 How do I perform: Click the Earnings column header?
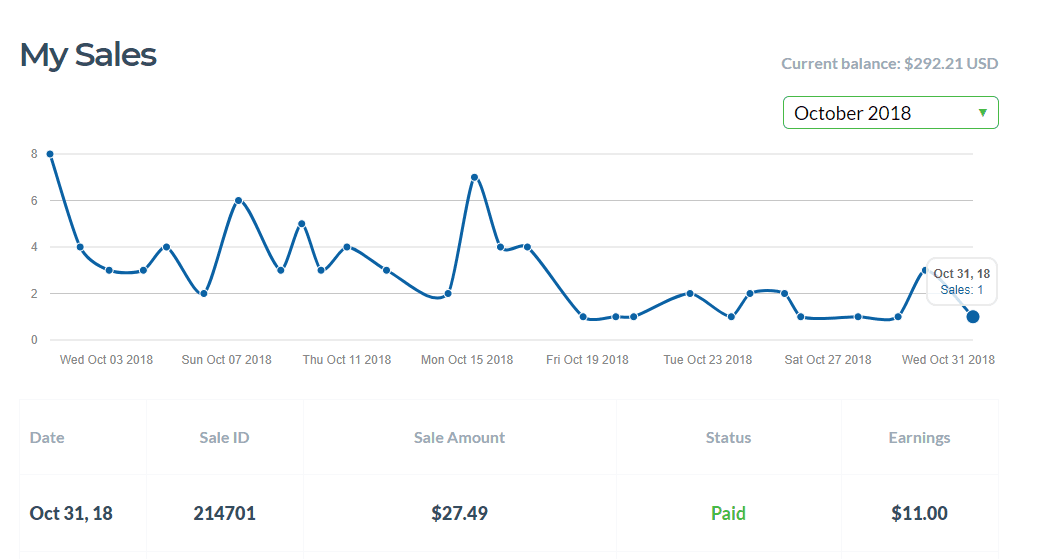[919, 438]
